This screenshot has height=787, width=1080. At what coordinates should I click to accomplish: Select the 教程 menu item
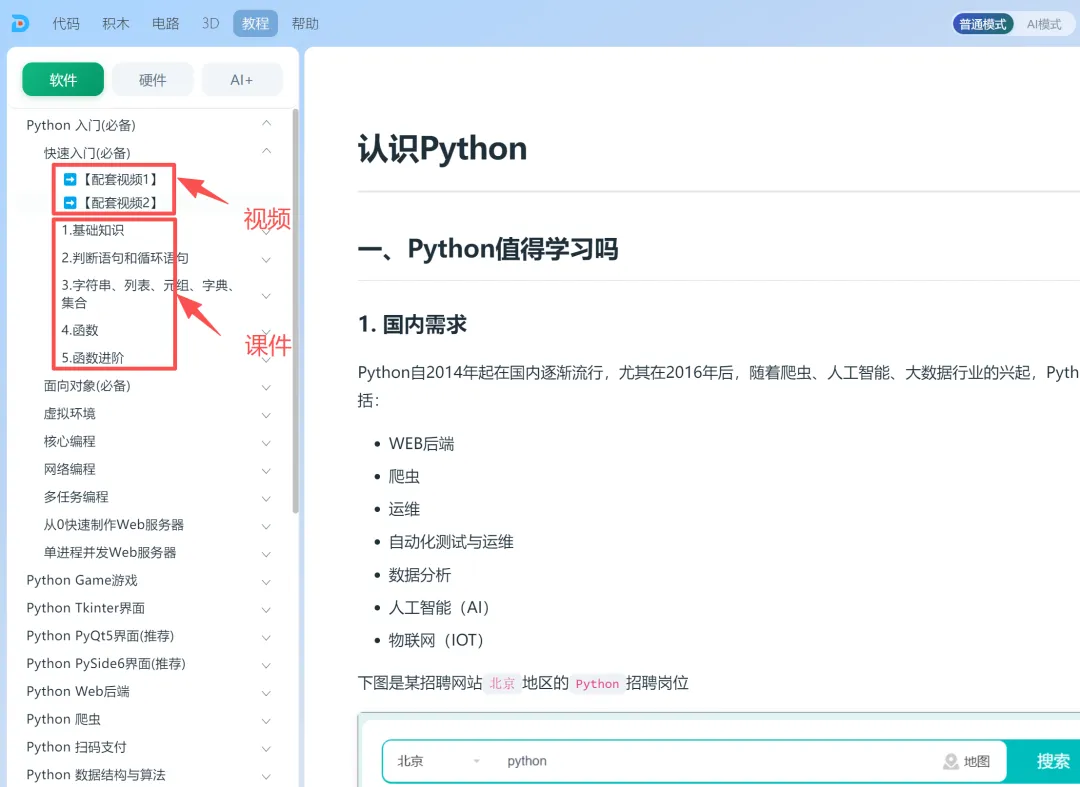[x=256, y=23]
